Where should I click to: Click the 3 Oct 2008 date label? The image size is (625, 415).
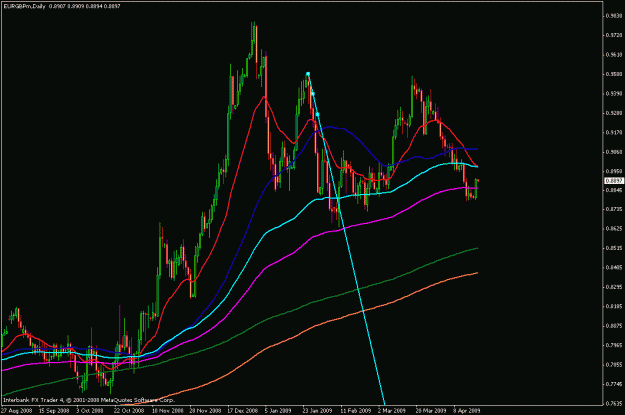(90, 410)
